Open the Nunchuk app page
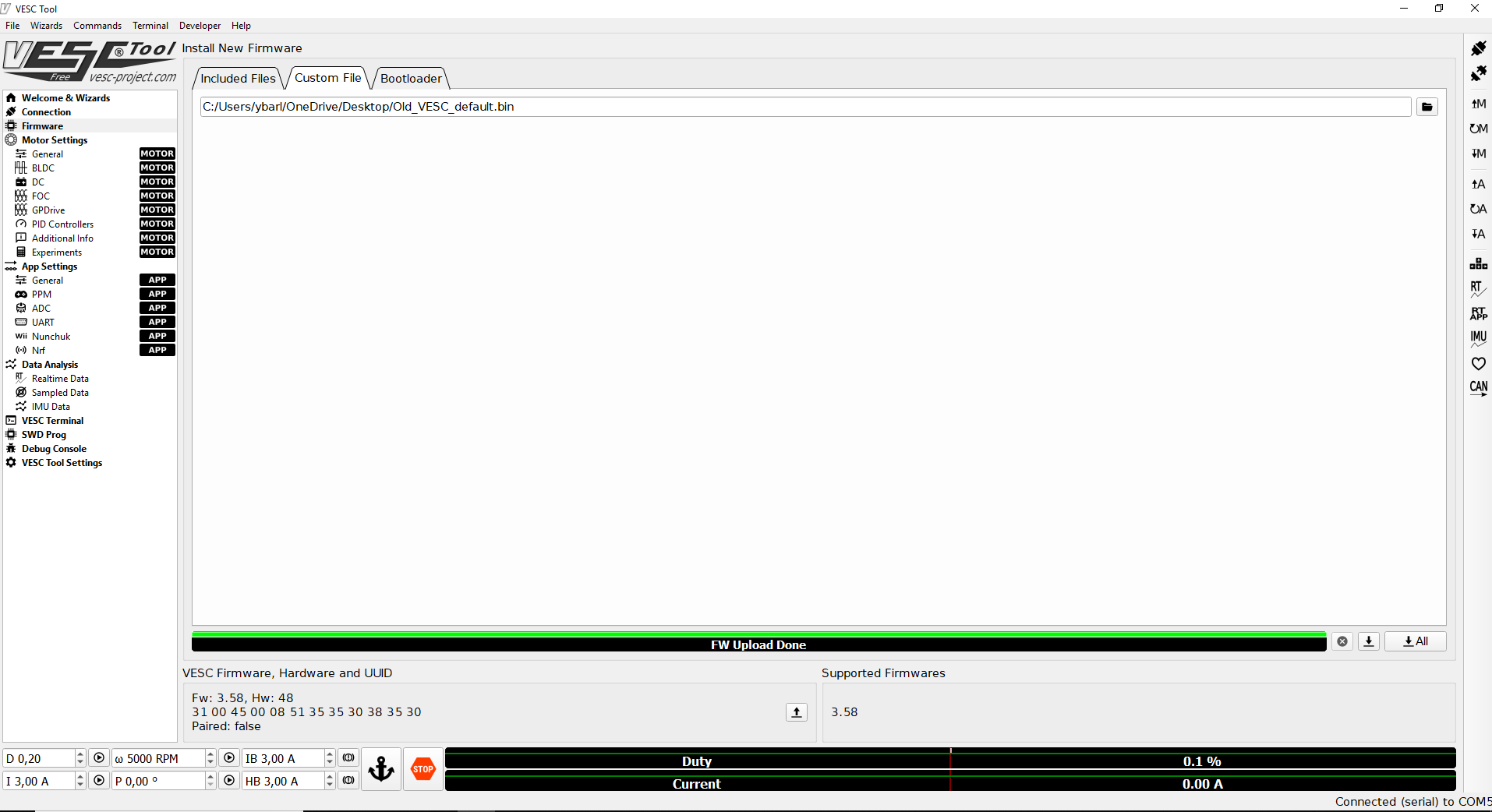Image resolution: width=1492 pixels, height=812 pixels. [90, 337]
